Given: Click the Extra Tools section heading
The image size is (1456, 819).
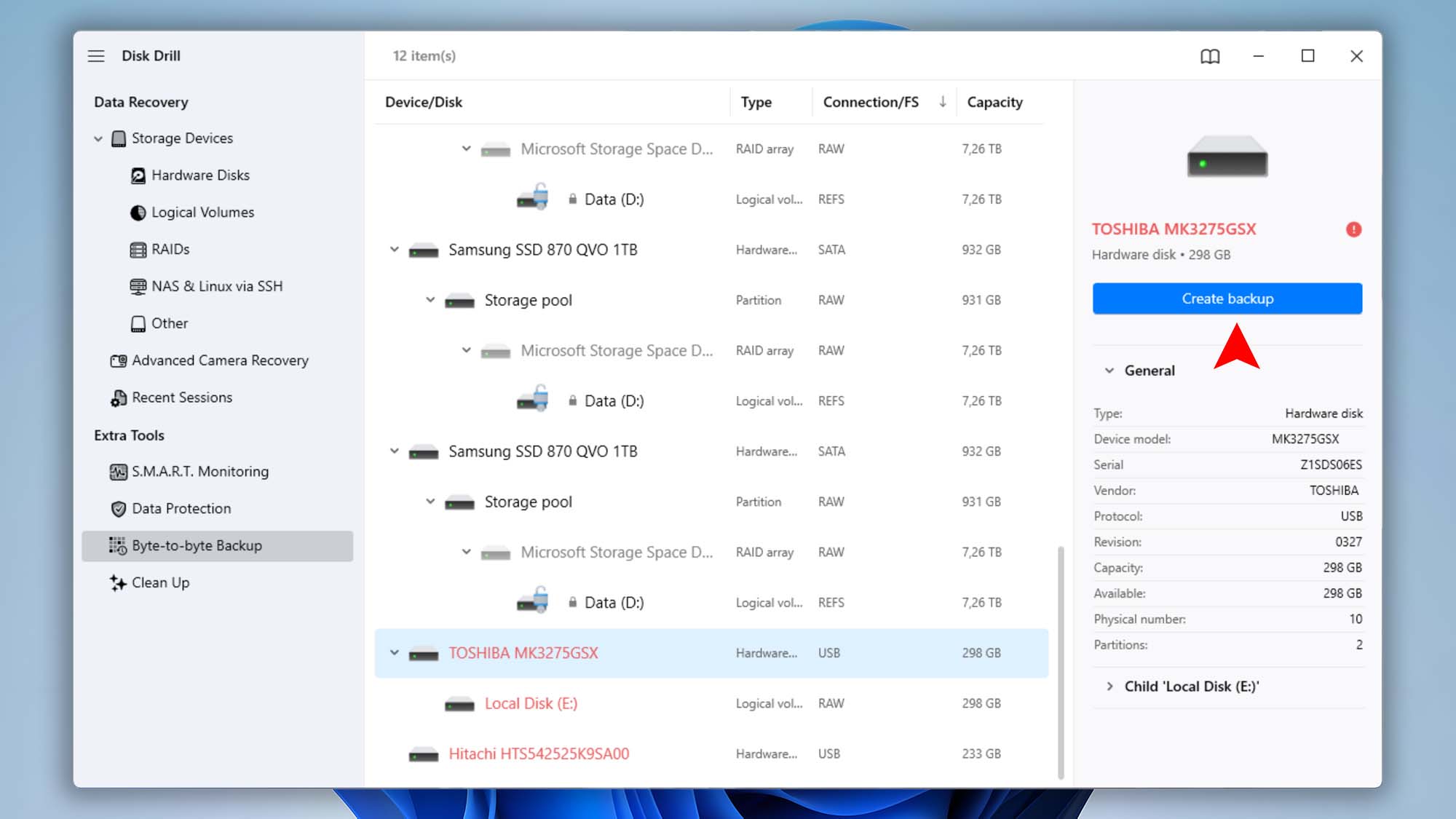Looking at the screenshot, I should tap(129, 435).
